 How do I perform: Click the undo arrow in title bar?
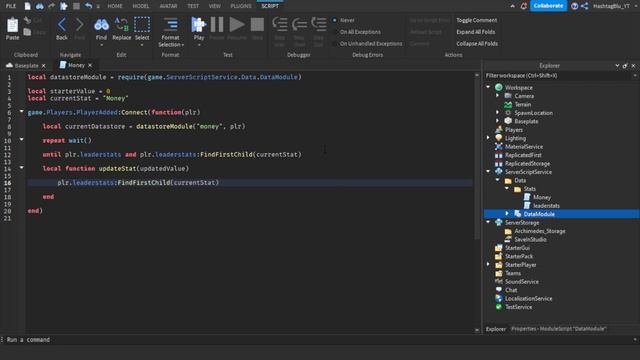[x=89, y=6]
